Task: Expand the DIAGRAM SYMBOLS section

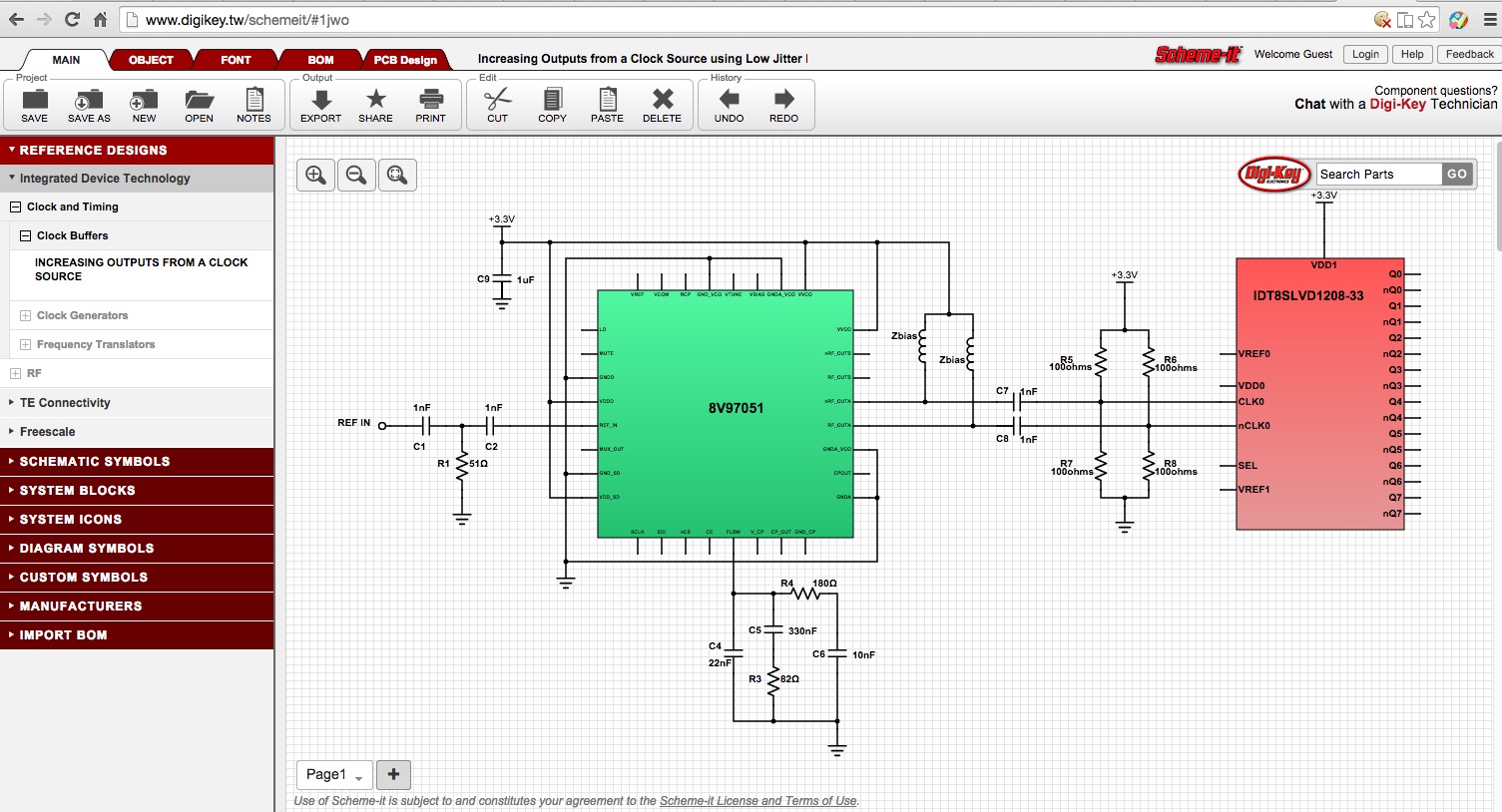Action: (137, 549)
